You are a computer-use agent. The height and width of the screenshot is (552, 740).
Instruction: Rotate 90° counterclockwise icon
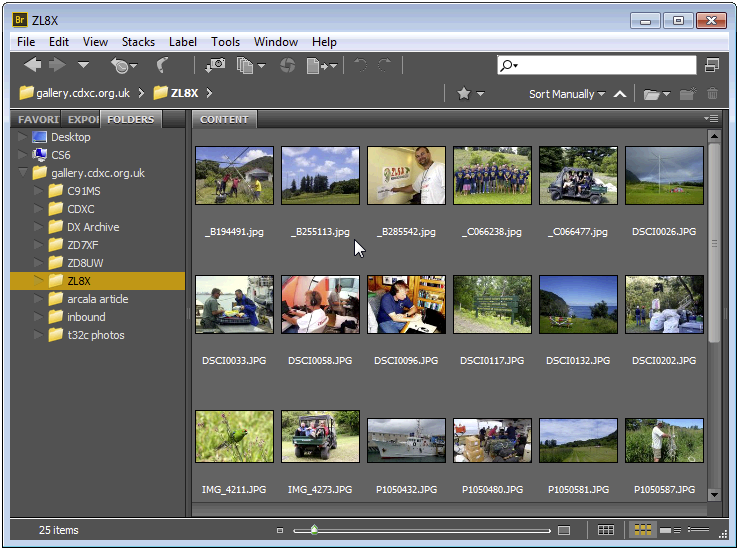361,65
